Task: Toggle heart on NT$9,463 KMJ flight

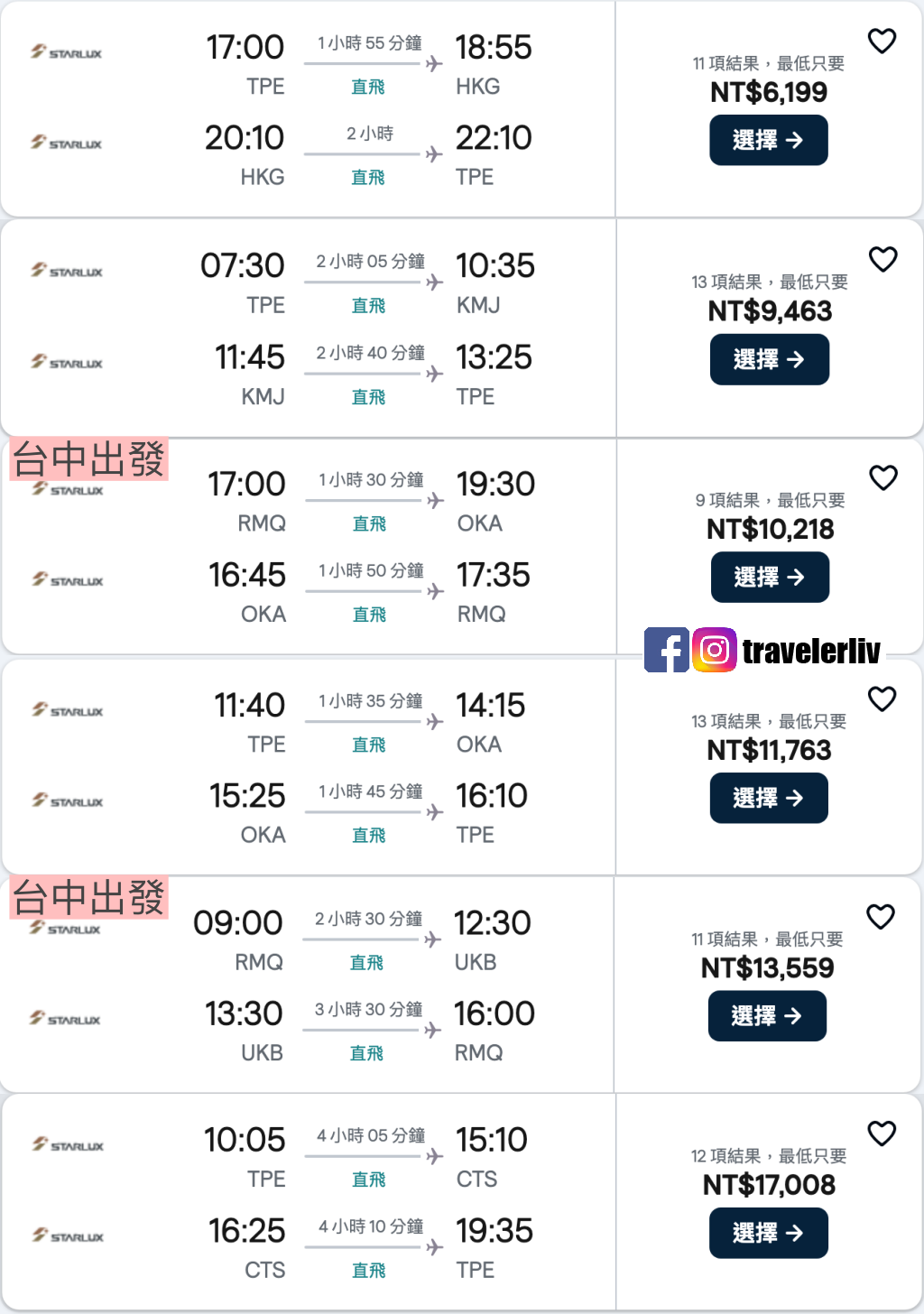Action: pos(882,259)
